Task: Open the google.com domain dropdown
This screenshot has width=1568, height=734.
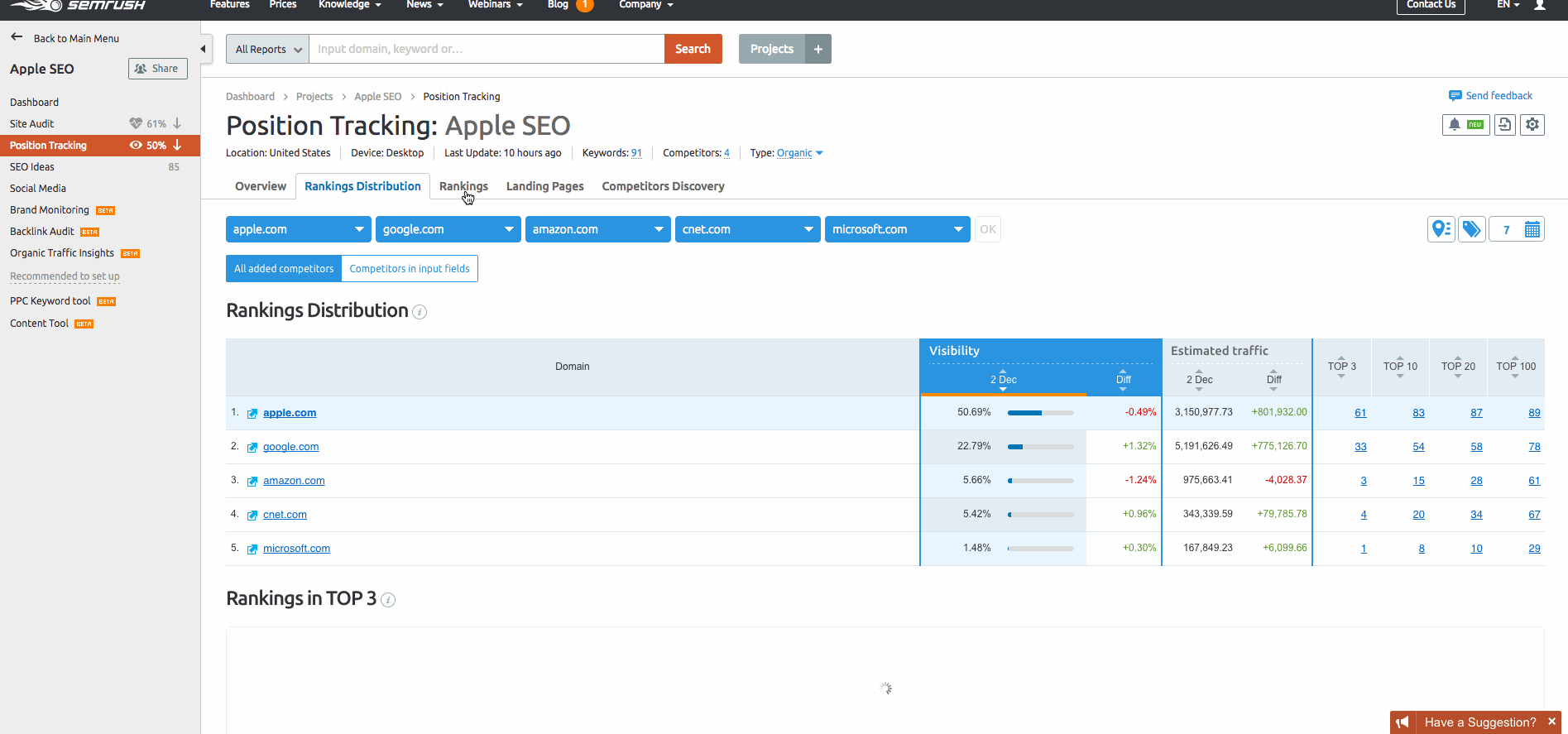Action: 448,229
